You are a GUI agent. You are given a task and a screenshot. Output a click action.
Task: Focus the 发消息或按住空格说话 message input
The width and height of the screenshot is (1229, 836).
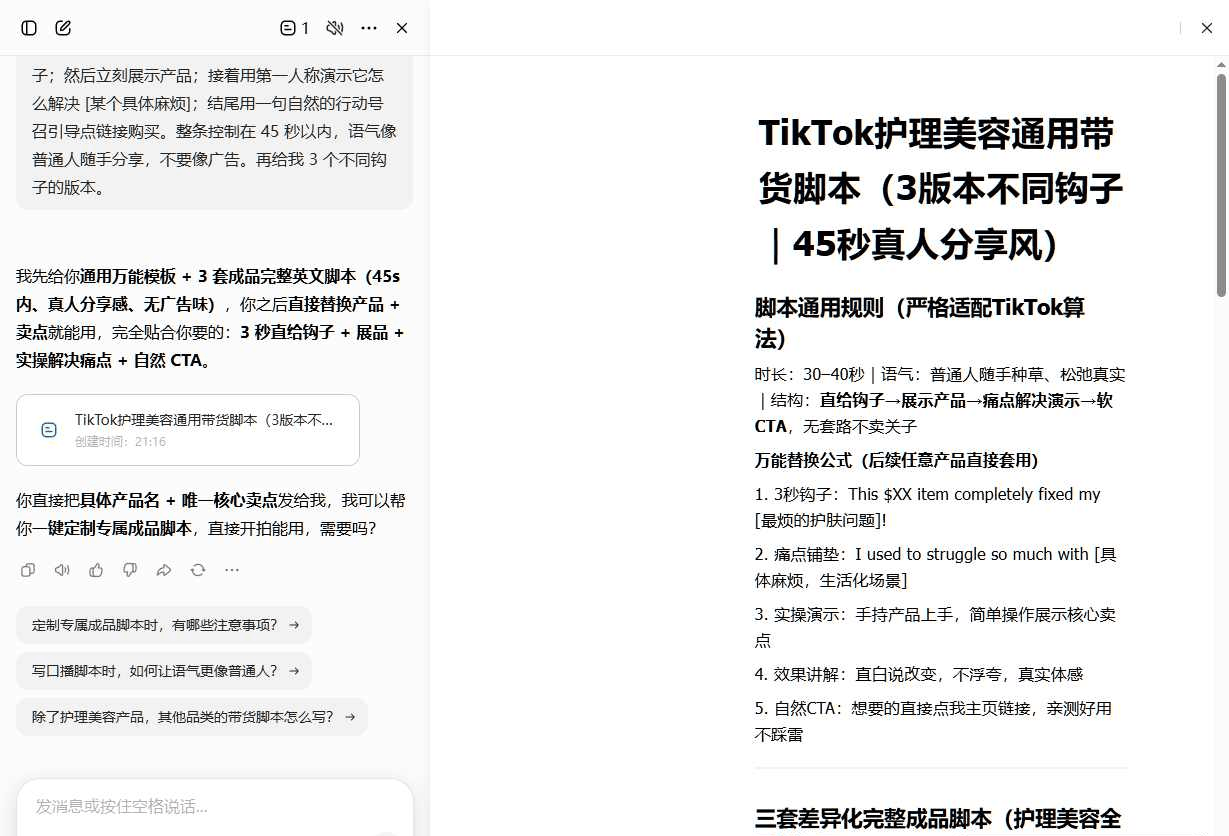coord(214,806)
